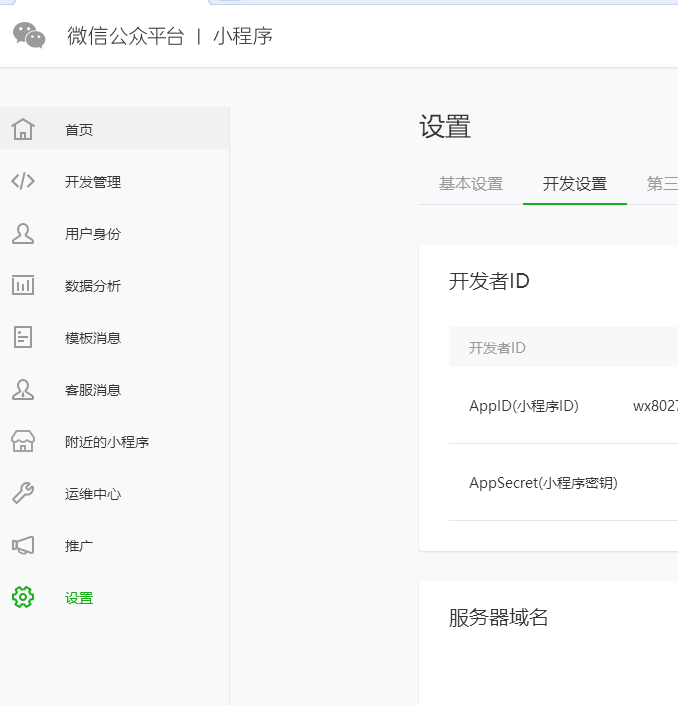The height and width of the screenshot is (705, 678).
Task: Click the megaphone icon for 推广
Action: point(23,545)
